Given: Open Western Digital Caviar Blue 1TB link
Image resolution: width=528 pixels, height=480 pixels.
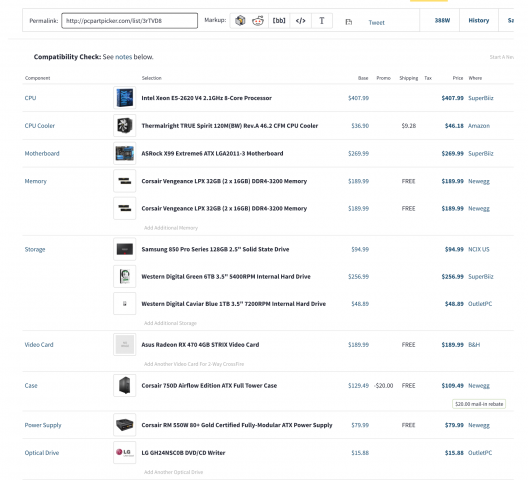Looking at the screenshot, I should (234, 304).
